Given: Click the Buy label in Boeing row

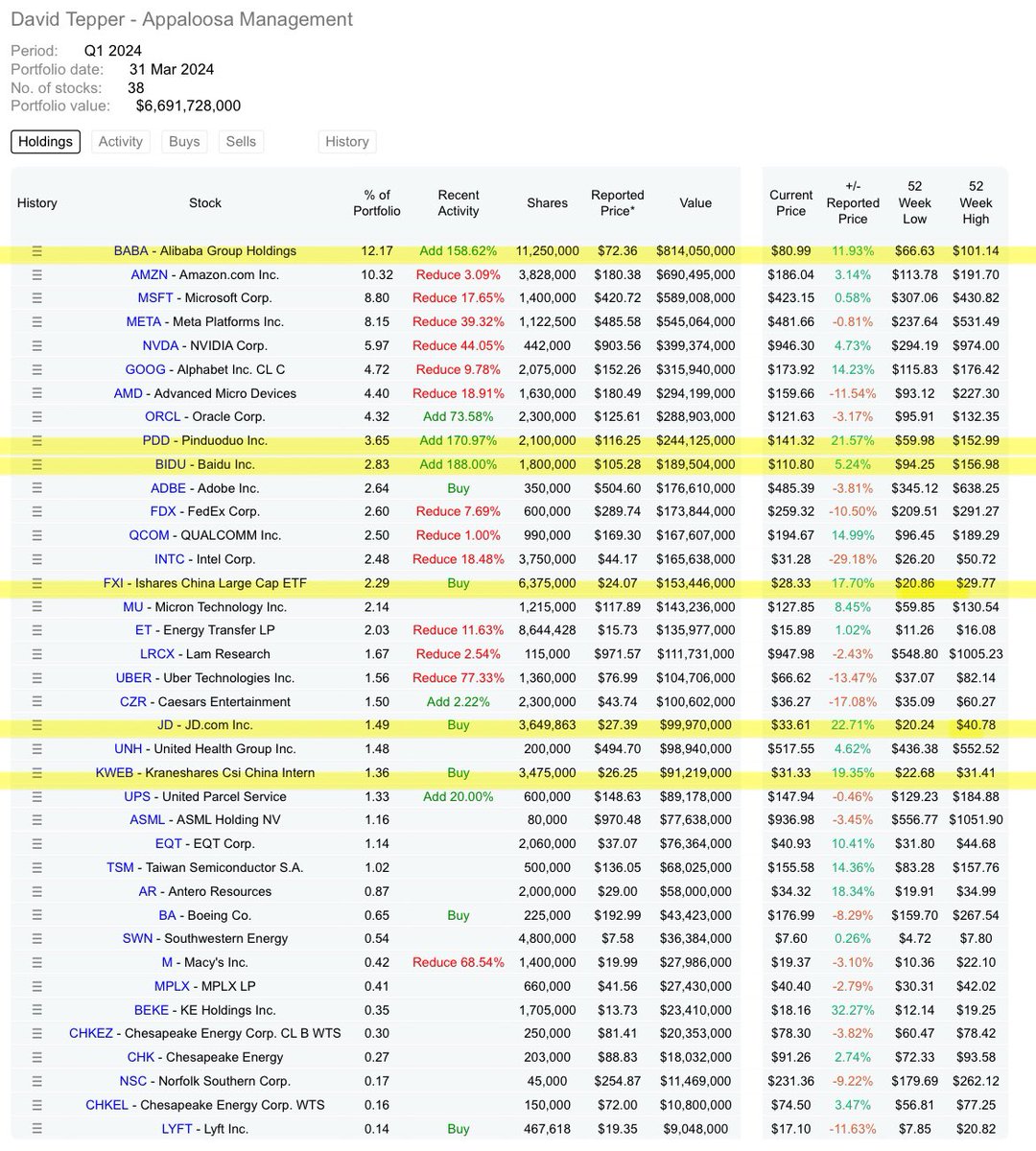Looking at the screenshot, I should tap(459, 915).
